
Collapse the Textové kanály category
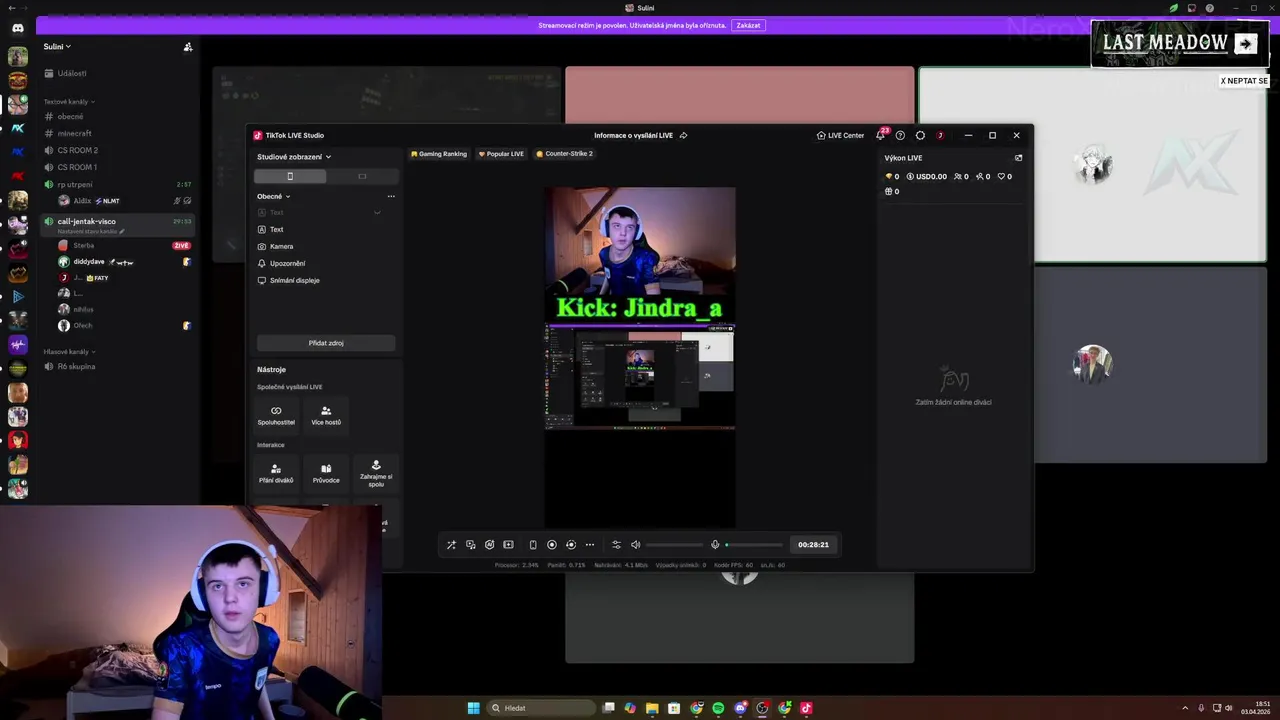click(x=68, y=101)
